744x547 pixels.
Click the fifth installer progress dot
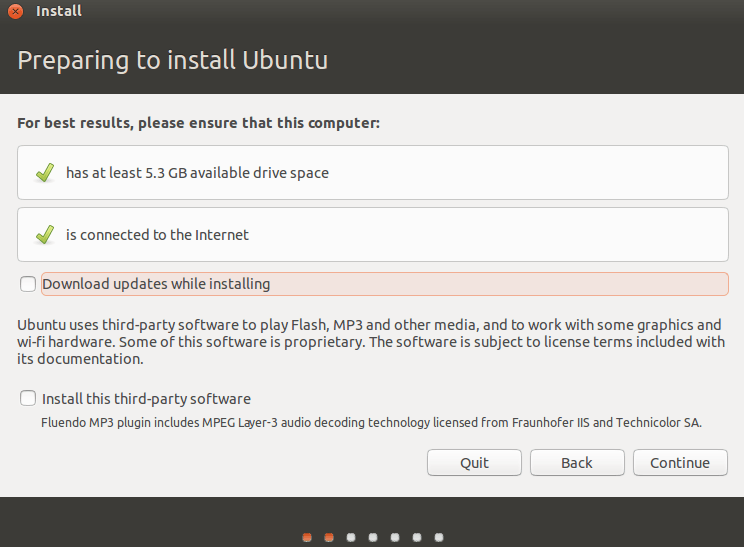[395, 537]
